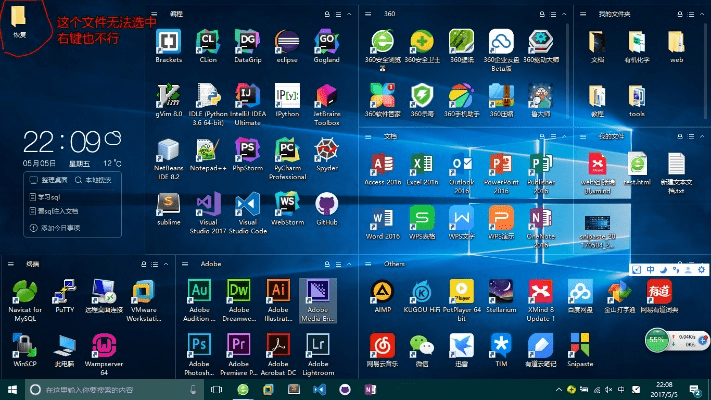
Task: Launch PyCharm Professional
Action: [x=287, y=151]
